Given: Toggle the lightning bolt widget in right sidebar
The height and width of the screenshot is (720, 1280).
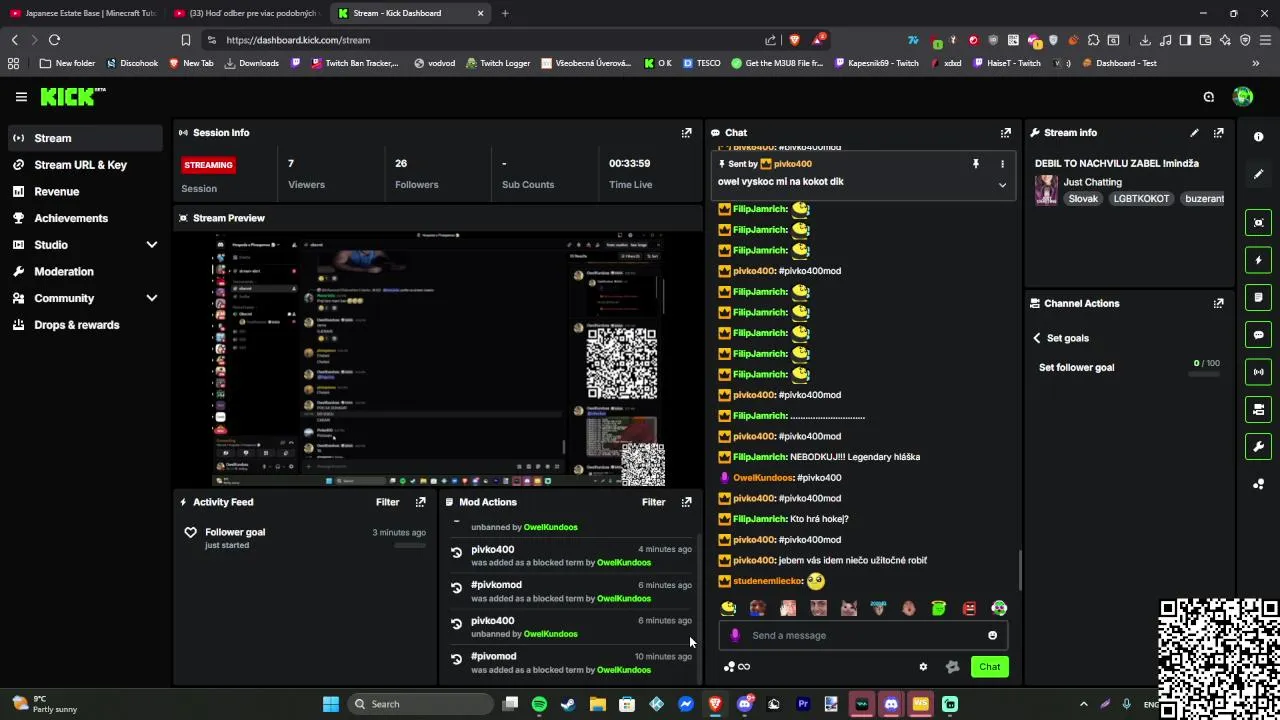Looking at the screenshot, I should 1258,260.
